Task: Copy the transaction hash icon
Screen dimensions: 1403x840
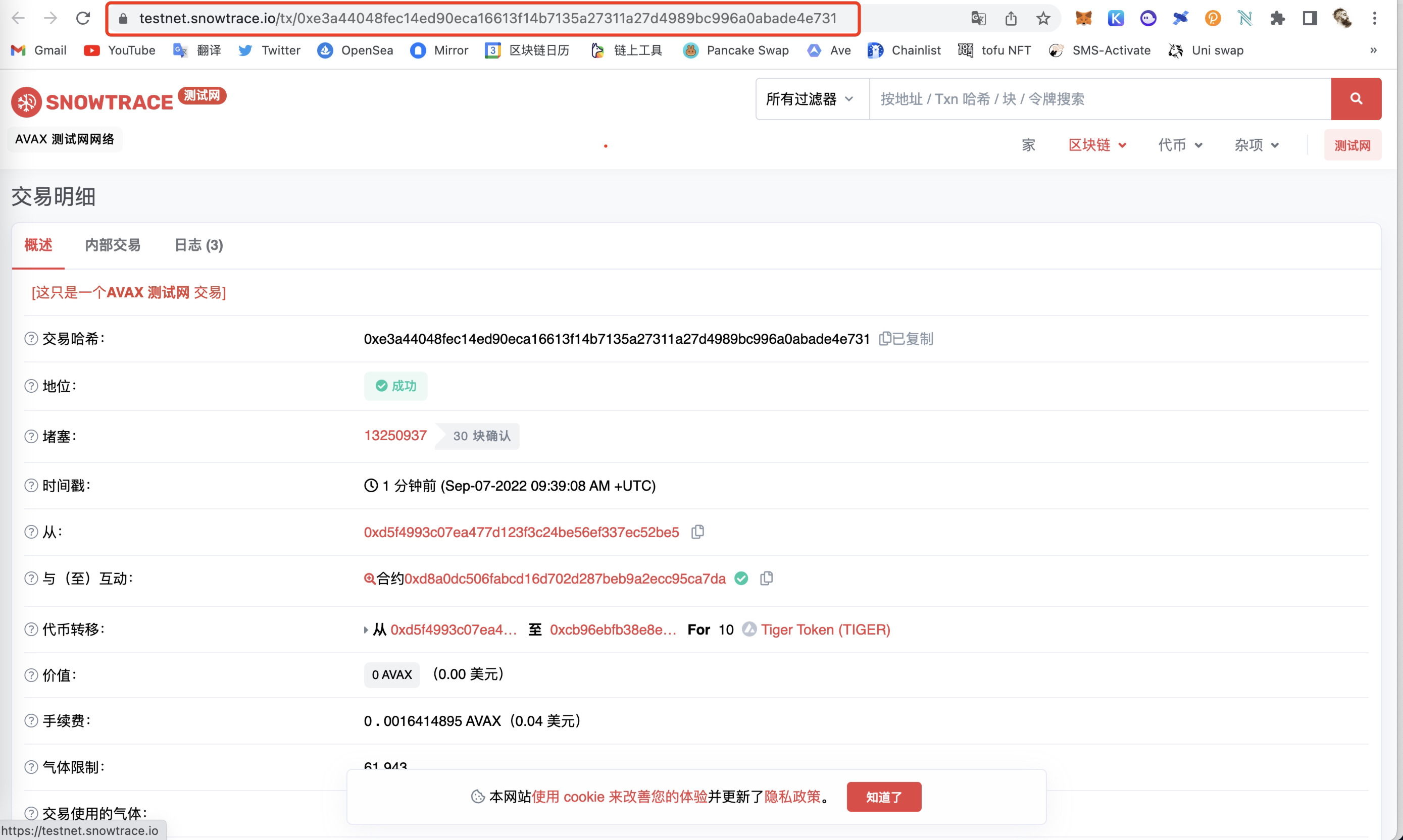Action: [884, 339]
